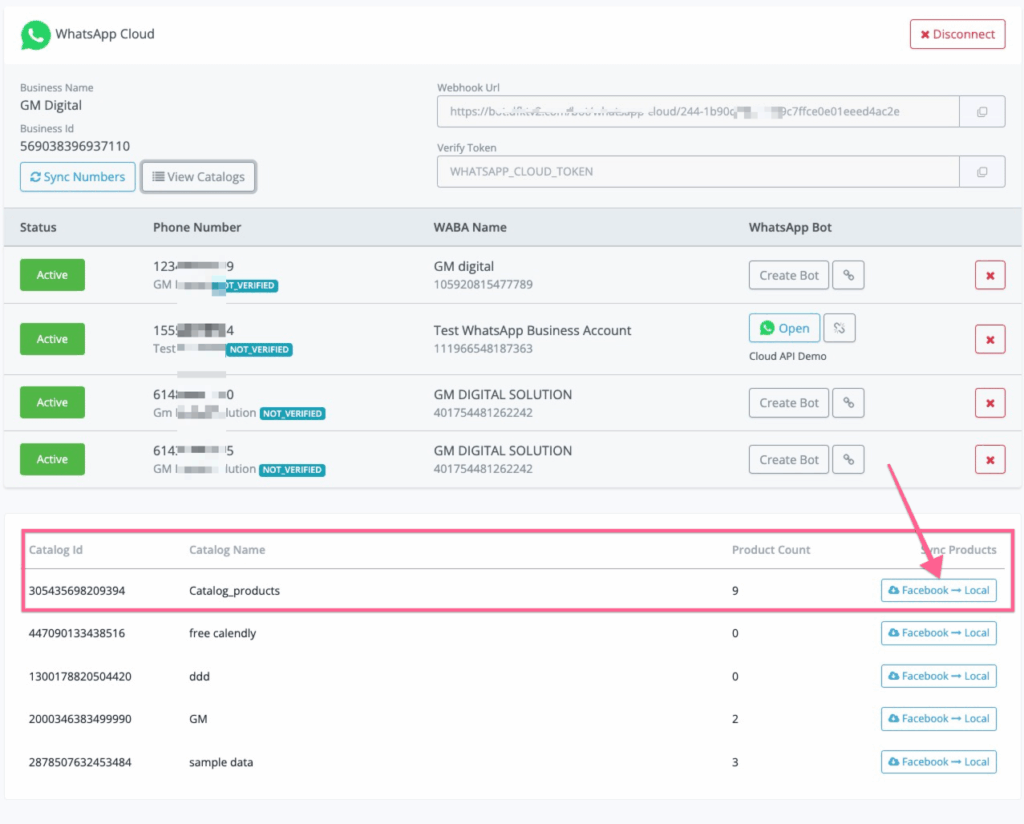
Task: Copy the Webhook Url to clipboard
Action: (982, 112)
